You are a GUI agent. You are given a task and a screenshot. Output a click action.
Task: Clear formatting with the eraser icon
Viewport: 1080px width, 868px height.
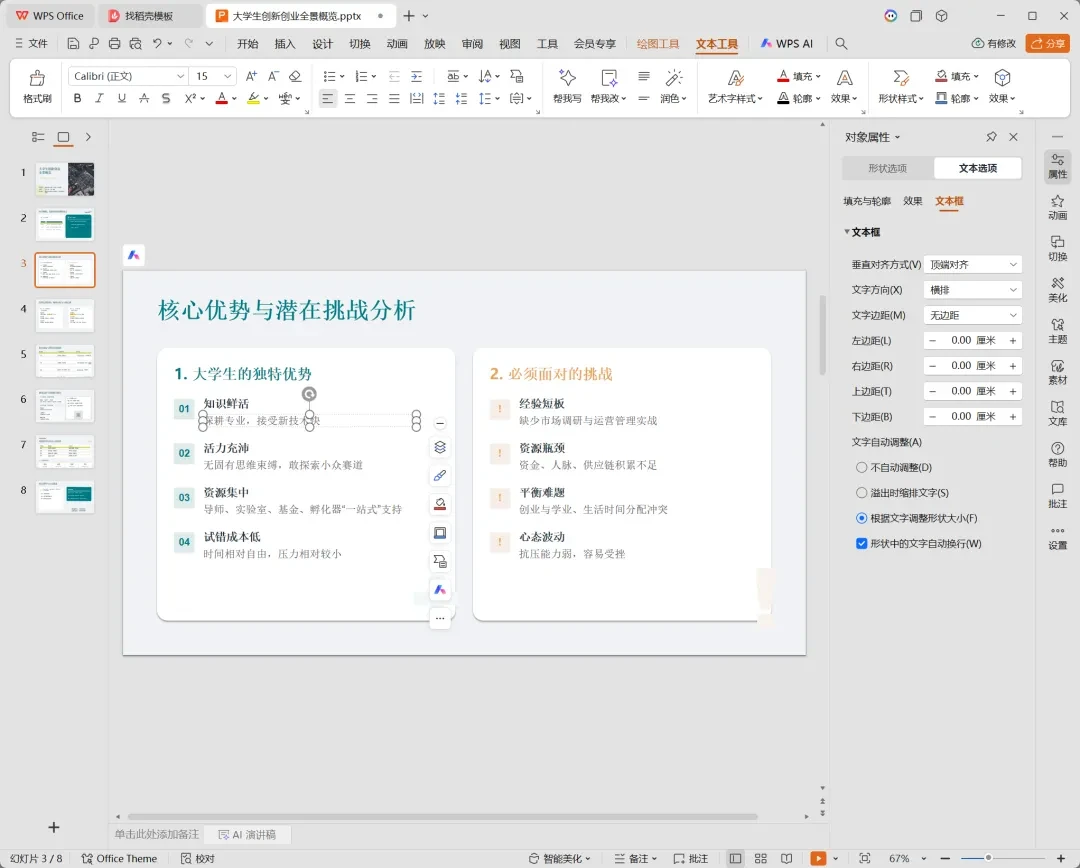tap(295, 76)
